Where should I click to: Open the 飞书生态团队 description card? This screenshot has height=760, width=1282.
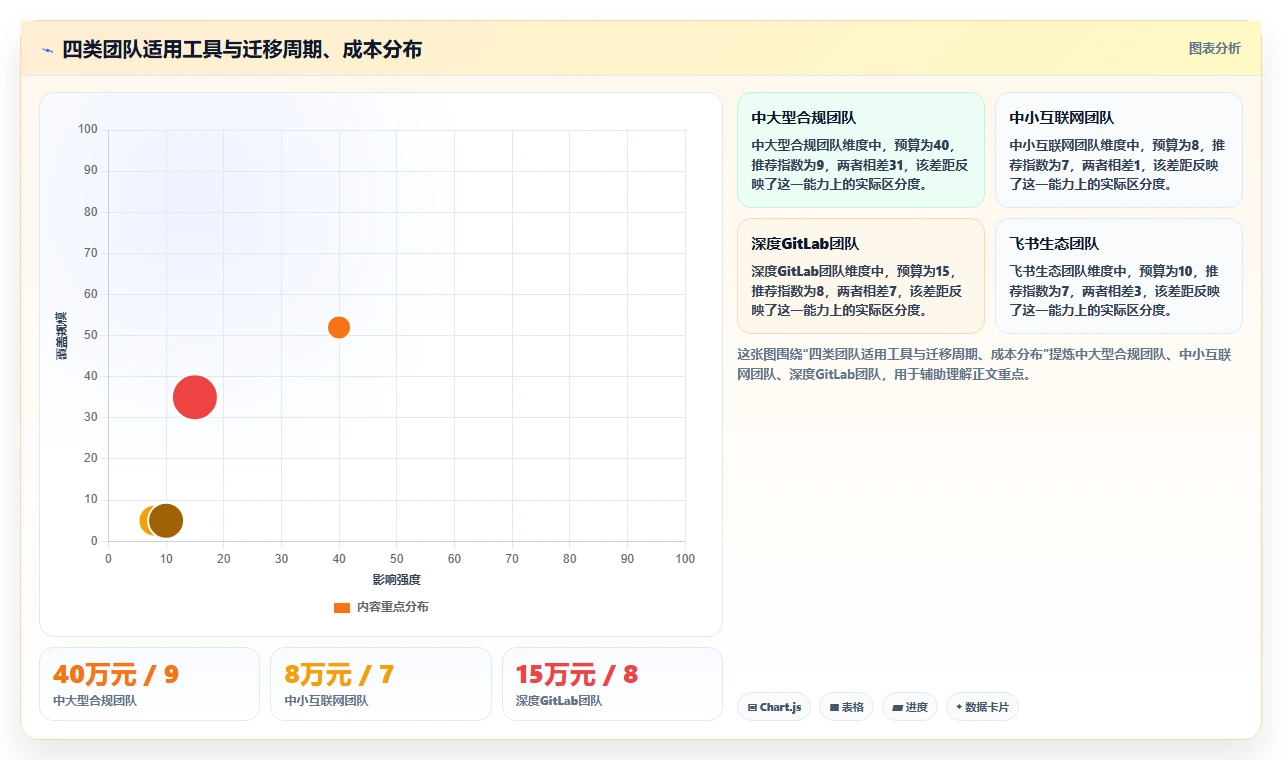pos(1119,276)
